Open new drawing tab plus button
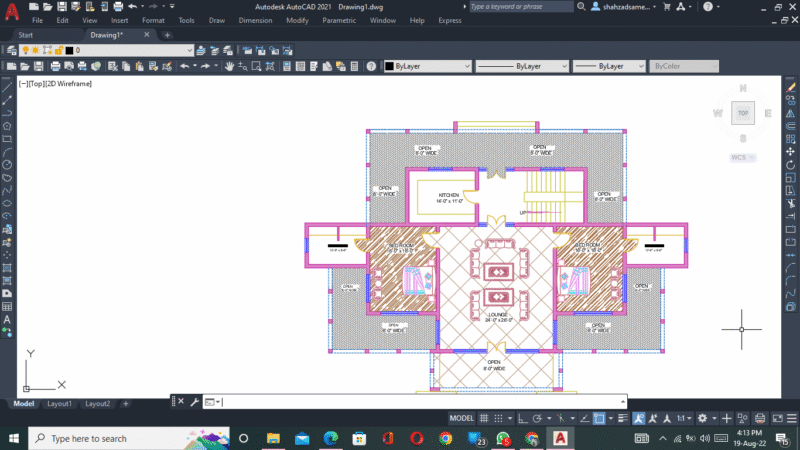The width and height of the screenshot is (800, 450). (167, 35)
